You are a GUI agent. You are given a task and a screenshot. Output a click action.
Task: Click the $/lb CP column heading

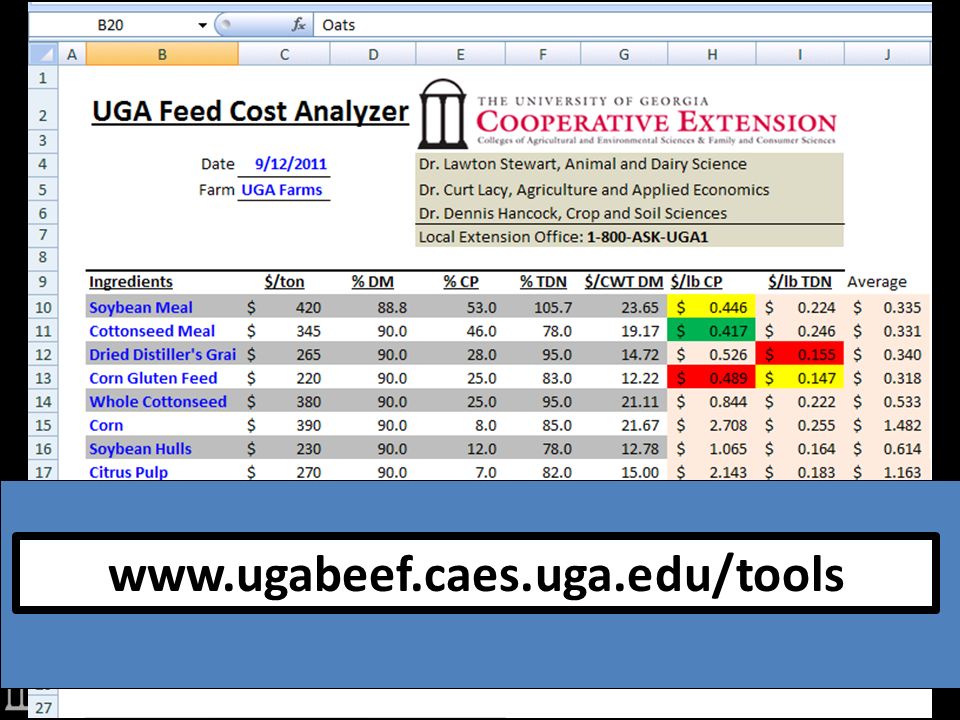coord(696,282)
